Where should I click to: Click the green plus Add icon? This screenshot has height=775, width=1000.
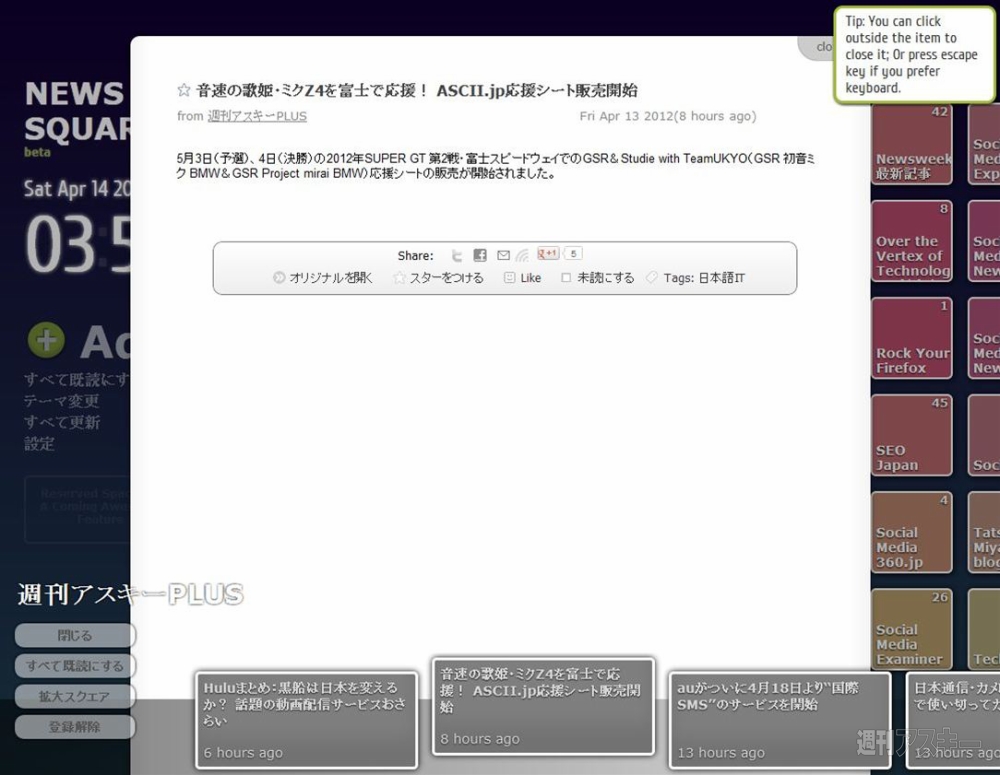pos(46,340)
